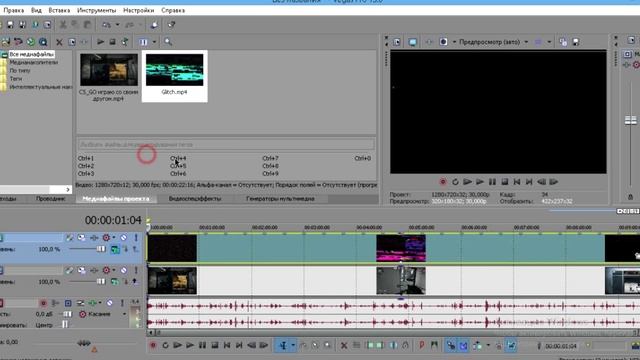Click the Go to Start button below the preview window
The image size is (640, 360).
(x=517, y=182)
